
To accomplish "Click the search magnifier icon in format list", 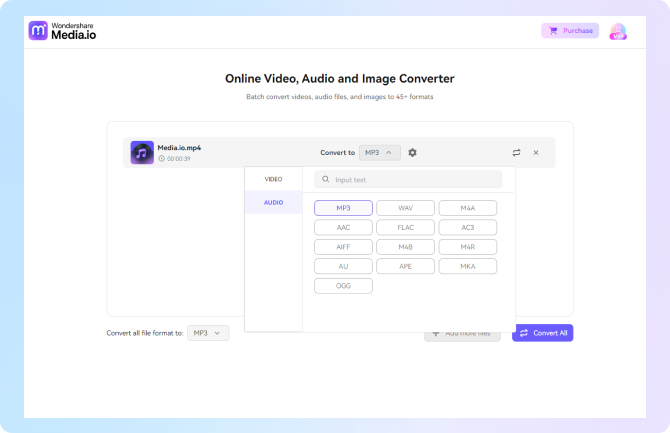I will 326,180.
